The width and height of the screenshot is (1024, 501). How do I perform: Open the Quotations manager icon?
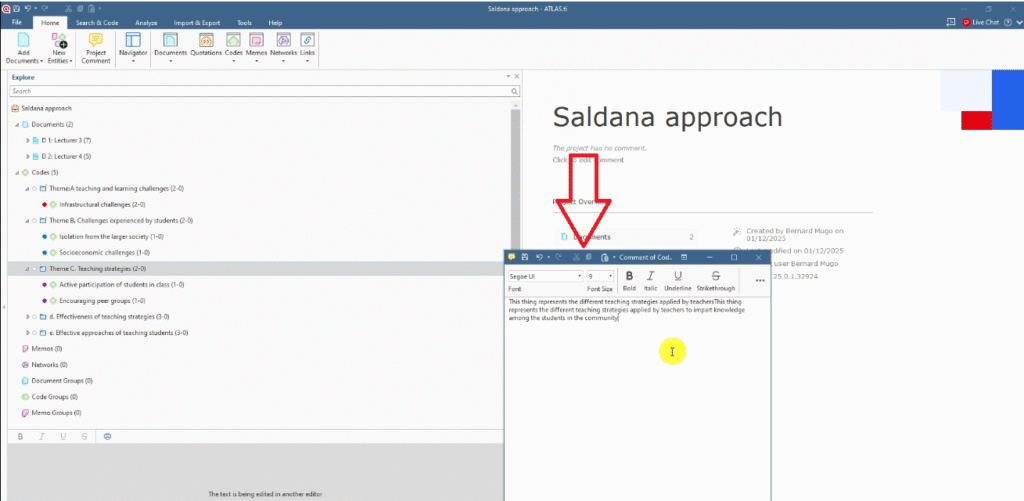206,40
